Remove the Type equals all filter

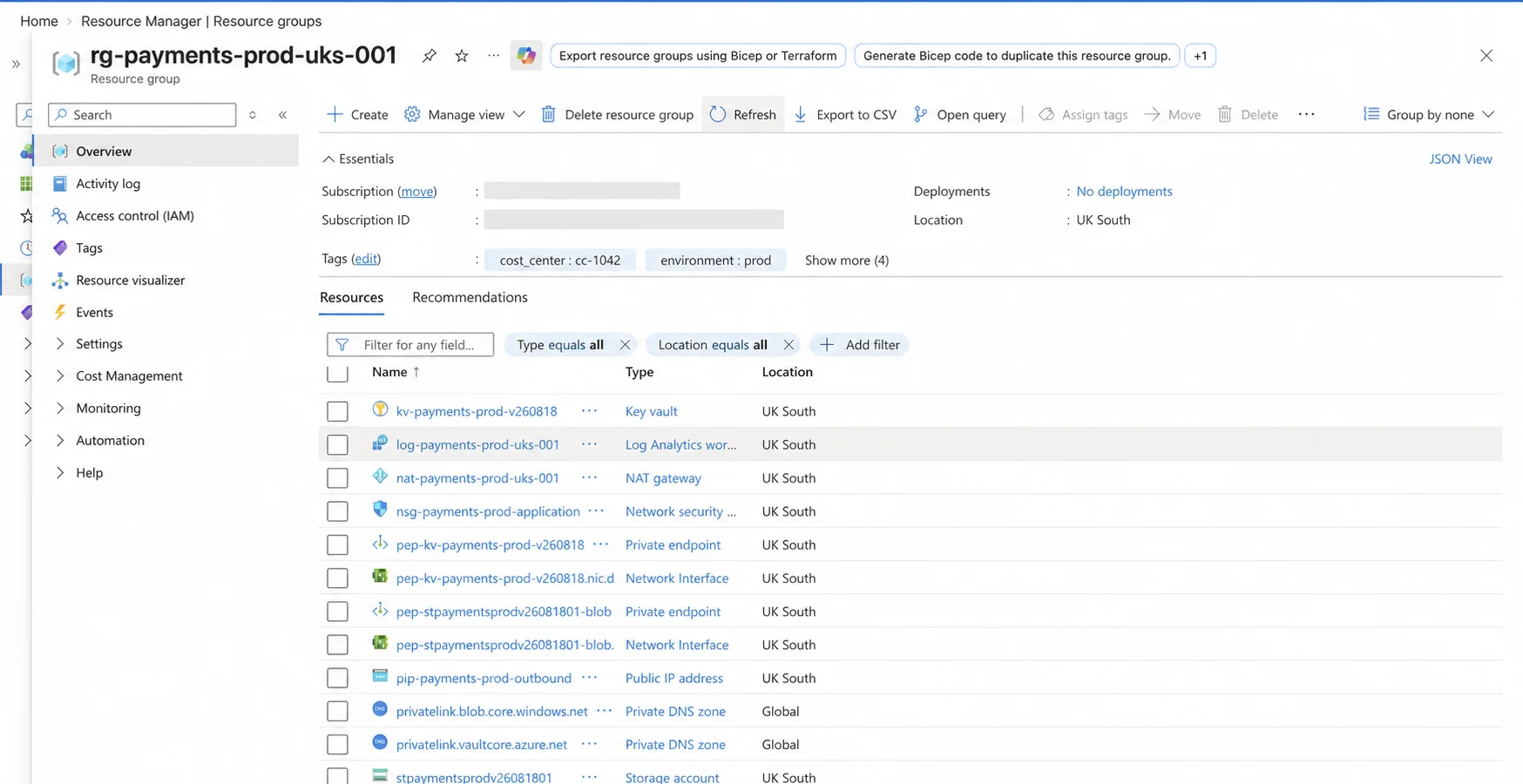625,345
